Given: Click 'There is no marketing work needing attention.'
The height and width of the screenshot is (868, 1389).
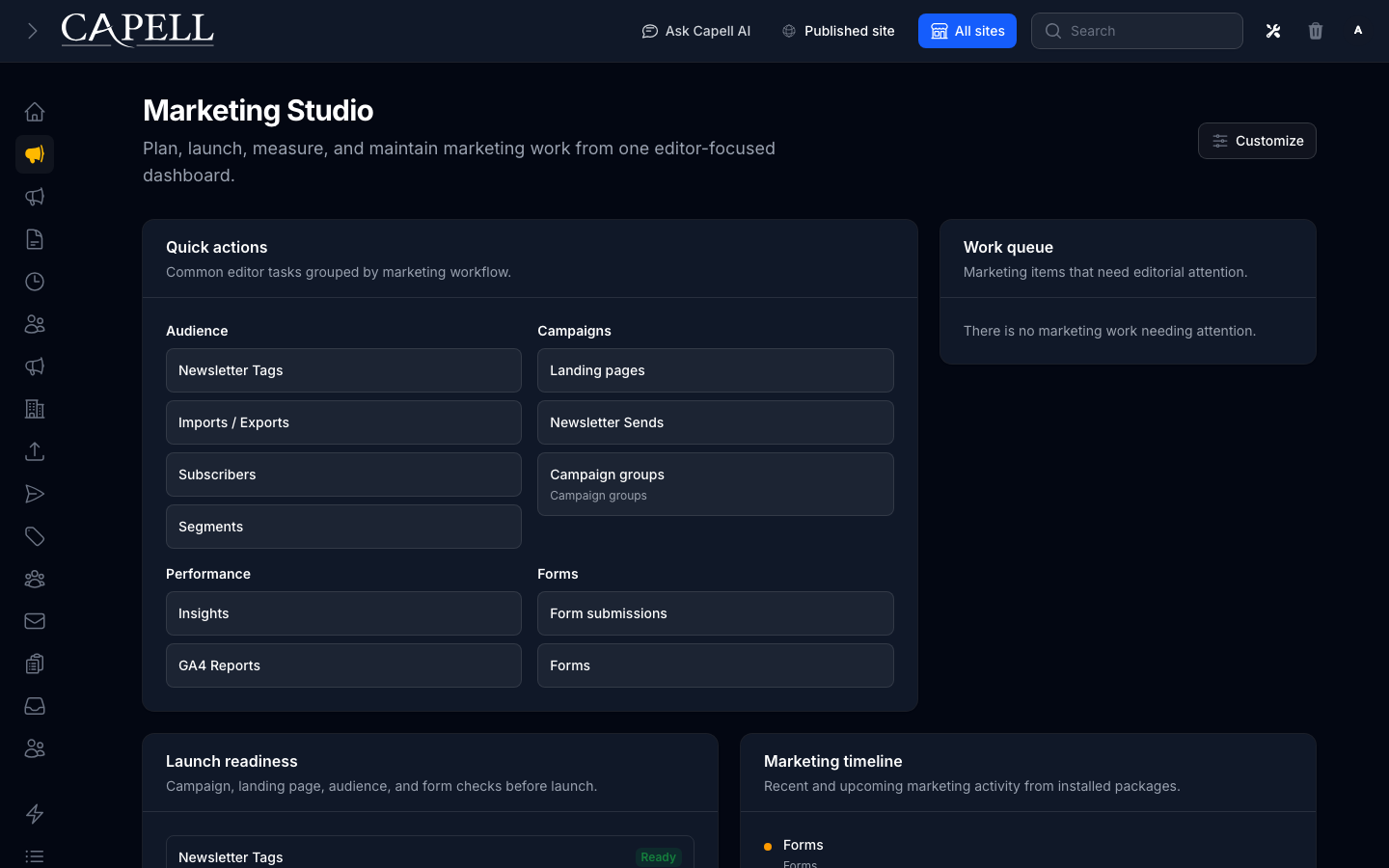Looking at the screenshot, I should 1109,331.
